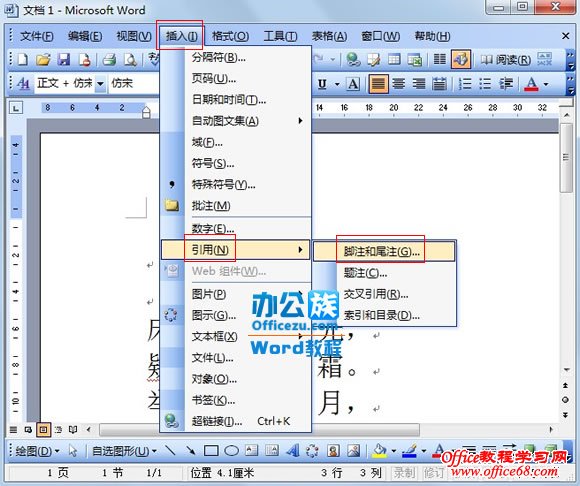This screenshot has width=580, height=486.
Task: Open the 绘图(D) drawing dropdown
Action: tap(37, 451)
